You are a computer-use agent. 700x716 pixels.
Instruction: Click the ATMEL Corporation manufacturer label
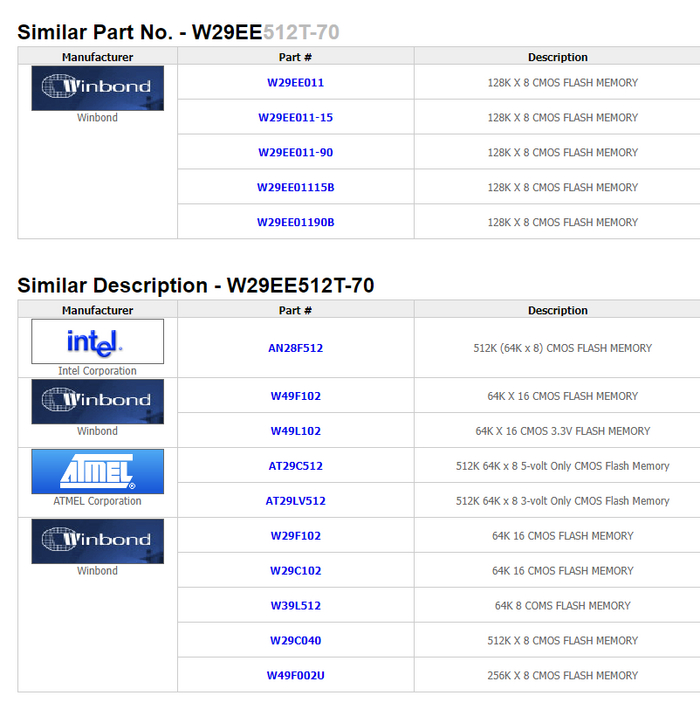pos(97,501)
